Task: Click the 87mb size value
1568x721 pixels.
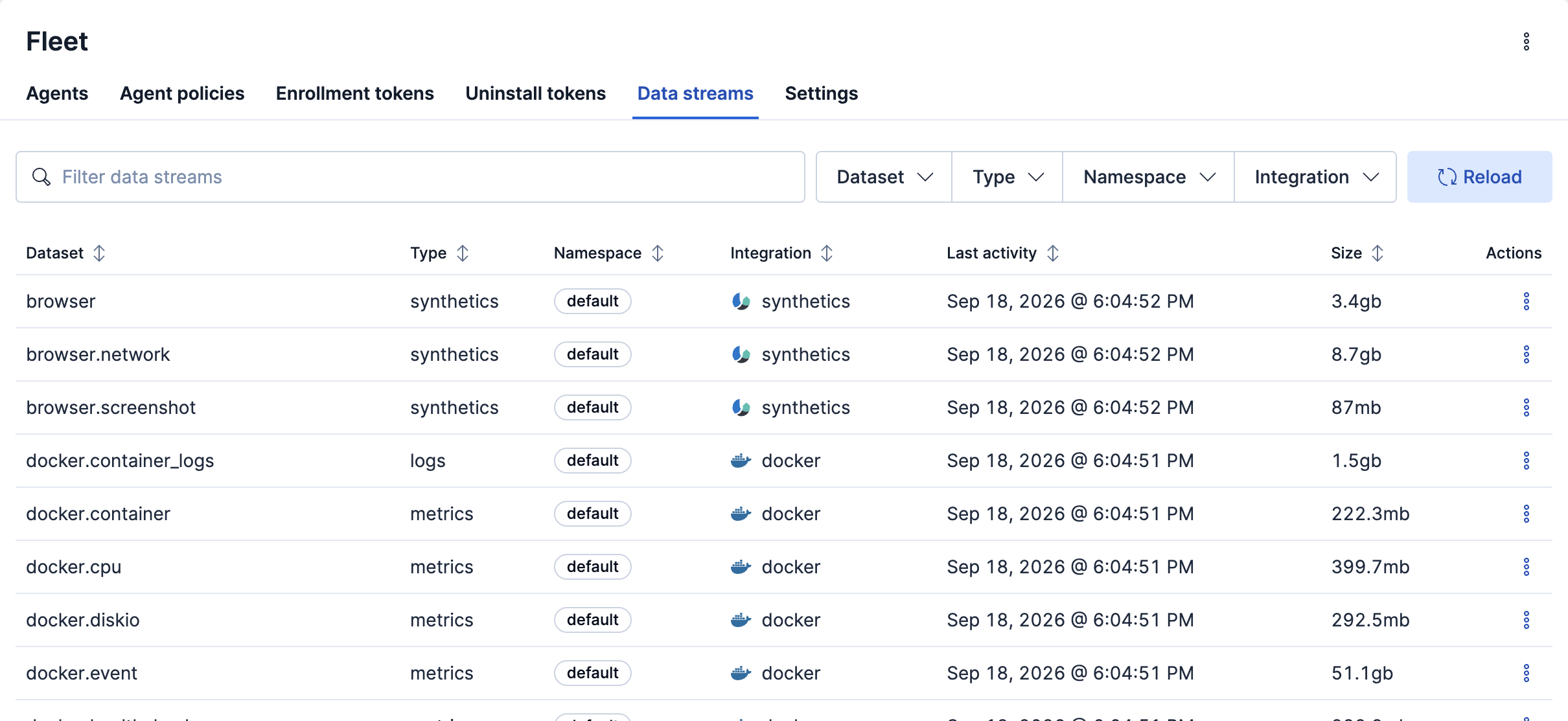Action: [x=1356, y=407]
